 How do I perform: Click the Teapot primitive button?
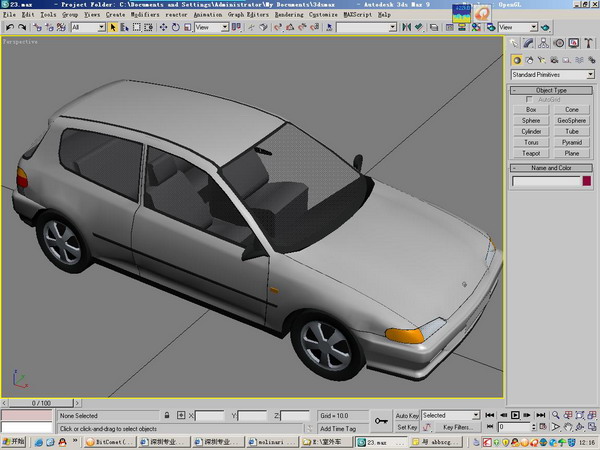tap(531, 153)
